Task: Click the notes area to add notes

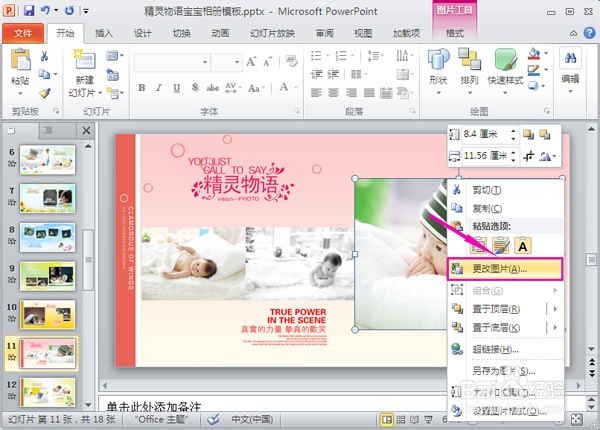Action: (341, 405)
